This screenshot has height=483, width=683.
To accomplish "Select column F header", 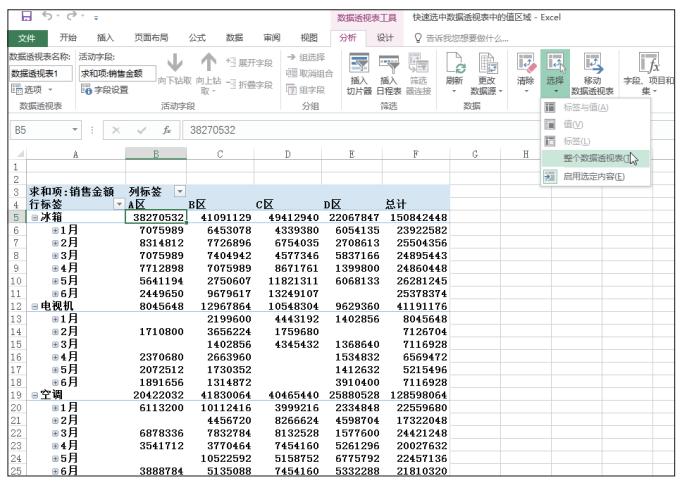I will [416, 154].
